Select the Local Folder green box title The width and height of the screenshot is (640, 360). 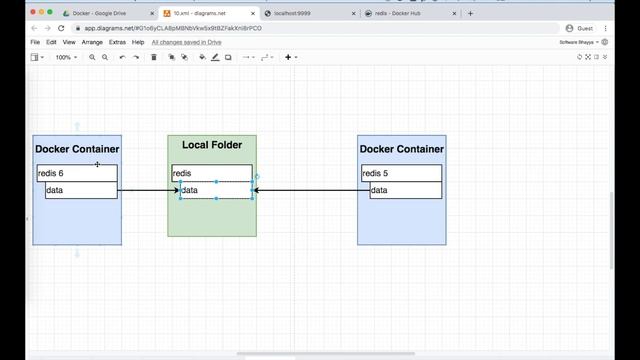point(212,145)
